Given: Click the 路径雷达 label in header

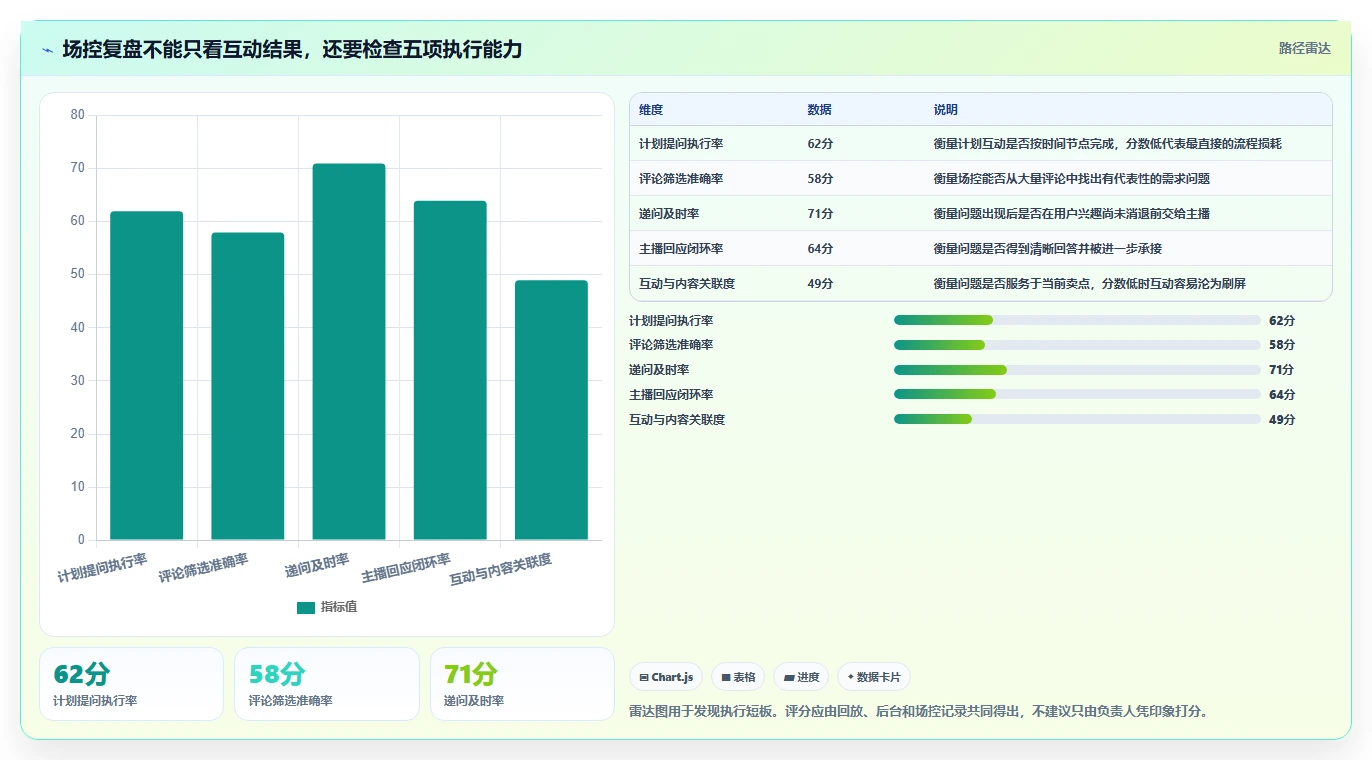Looking at the screenshot, I should pos(1304,48).
